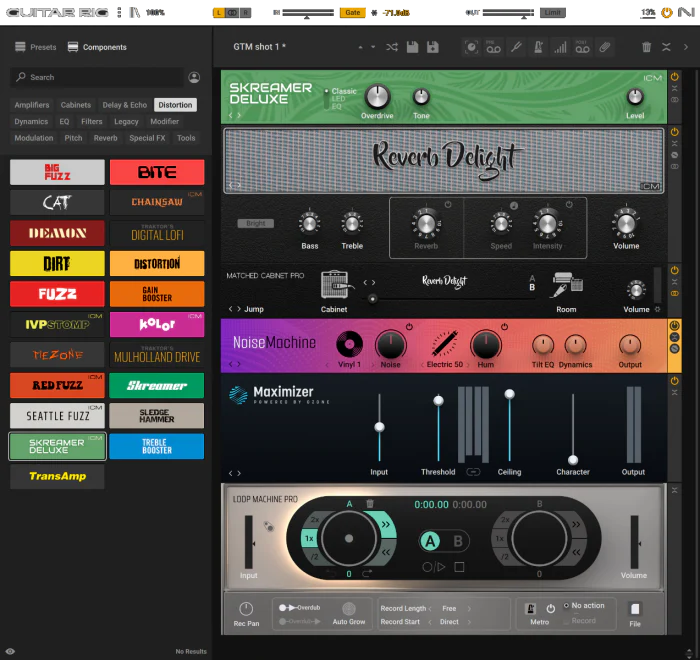The width and height of the screenshot is (700, 660).
Task: Click the Threshold-Ceiling link icon
Action: click(x=473, y=472)
